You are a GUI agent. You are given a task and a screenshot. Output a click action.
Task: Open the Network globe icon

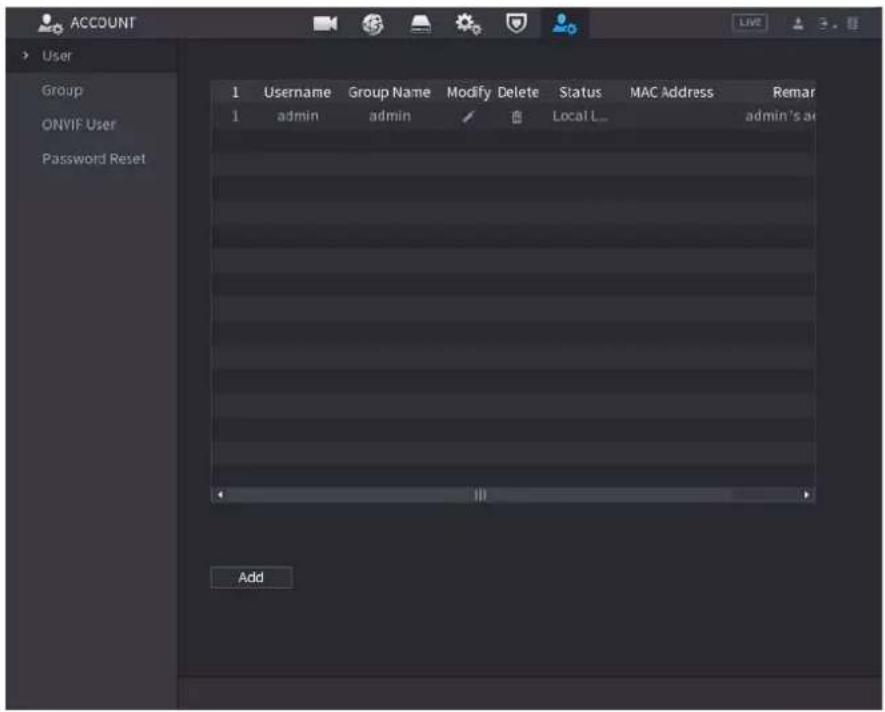click(x=373, y=24)
